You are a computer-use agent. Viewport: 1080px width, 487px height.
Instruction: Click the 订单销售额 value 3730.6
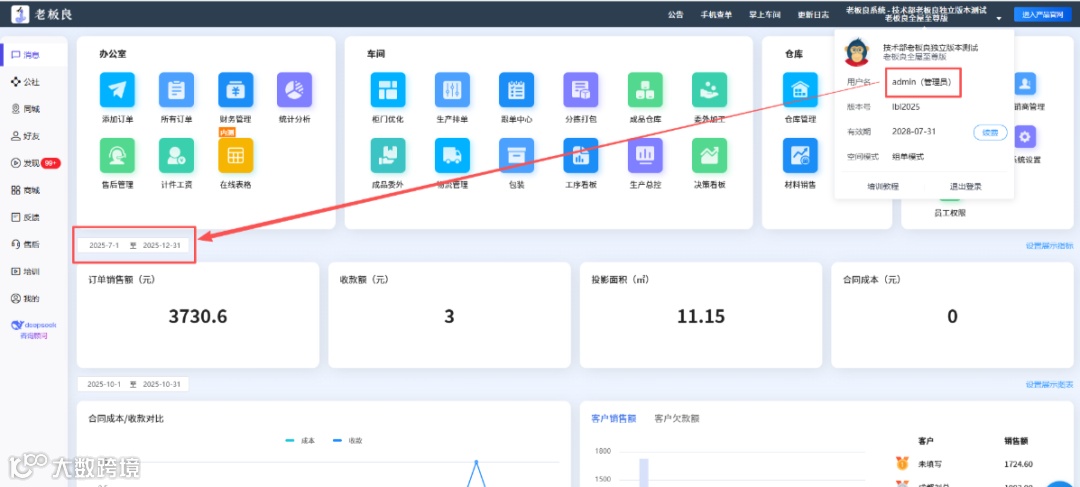[x=198, y=316]
